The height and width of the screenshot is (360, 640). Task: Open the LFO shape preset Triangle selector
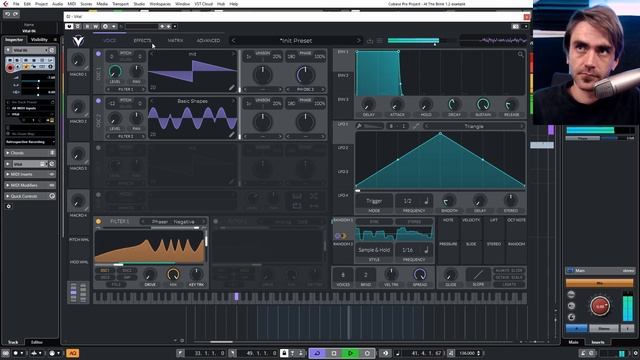(474, 126)
